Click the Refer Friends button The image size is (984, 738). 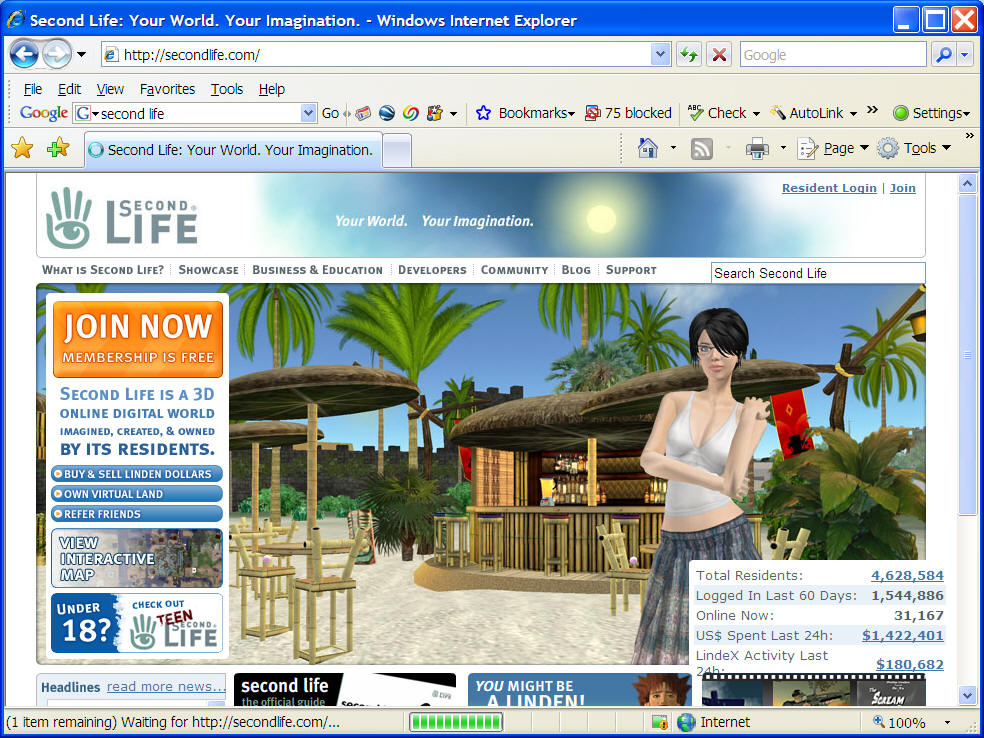[x=137, y=514]
